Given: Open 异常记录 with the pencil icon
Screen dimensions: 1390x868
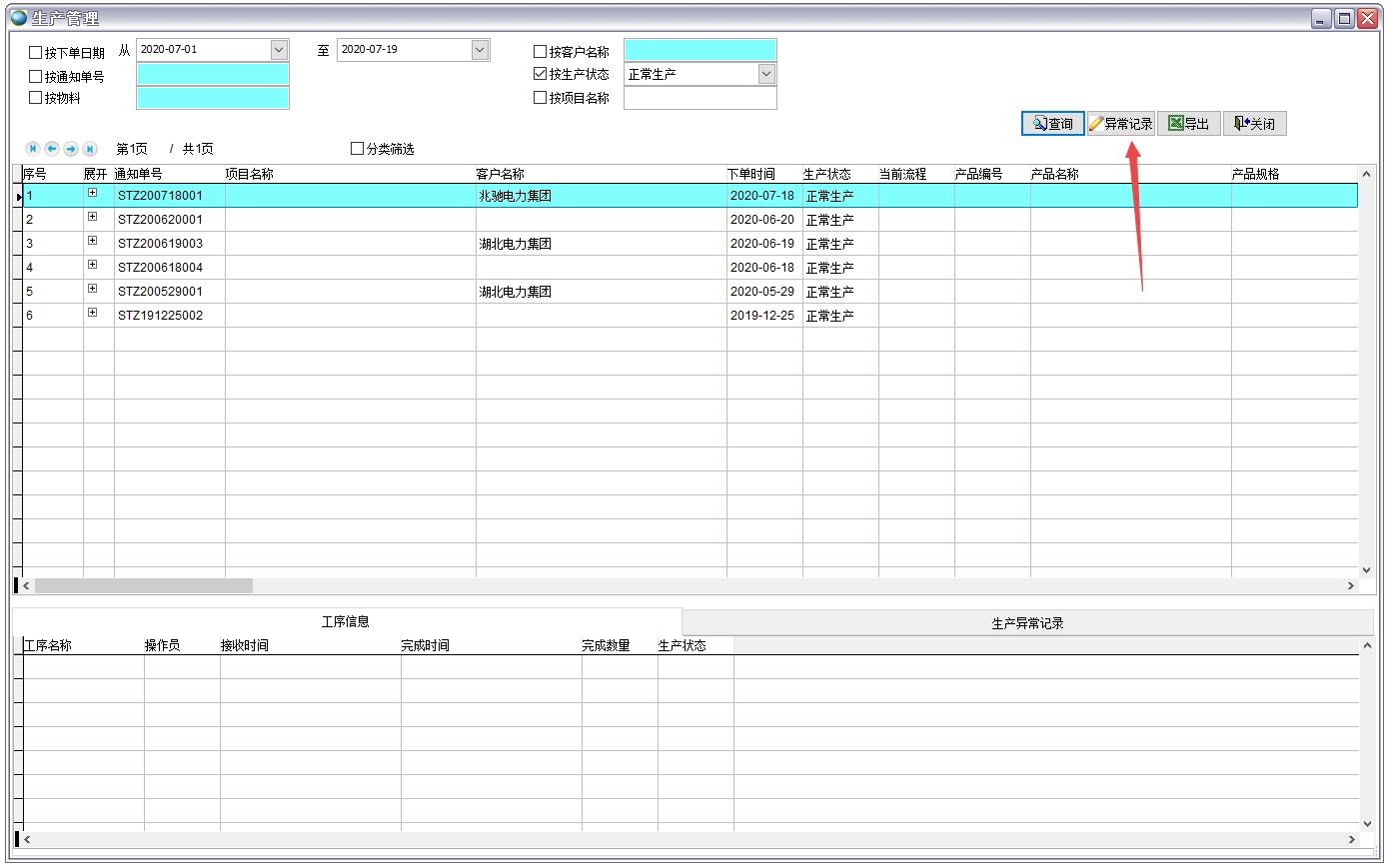Looking at the screenshot, I should click(1120, 124).
